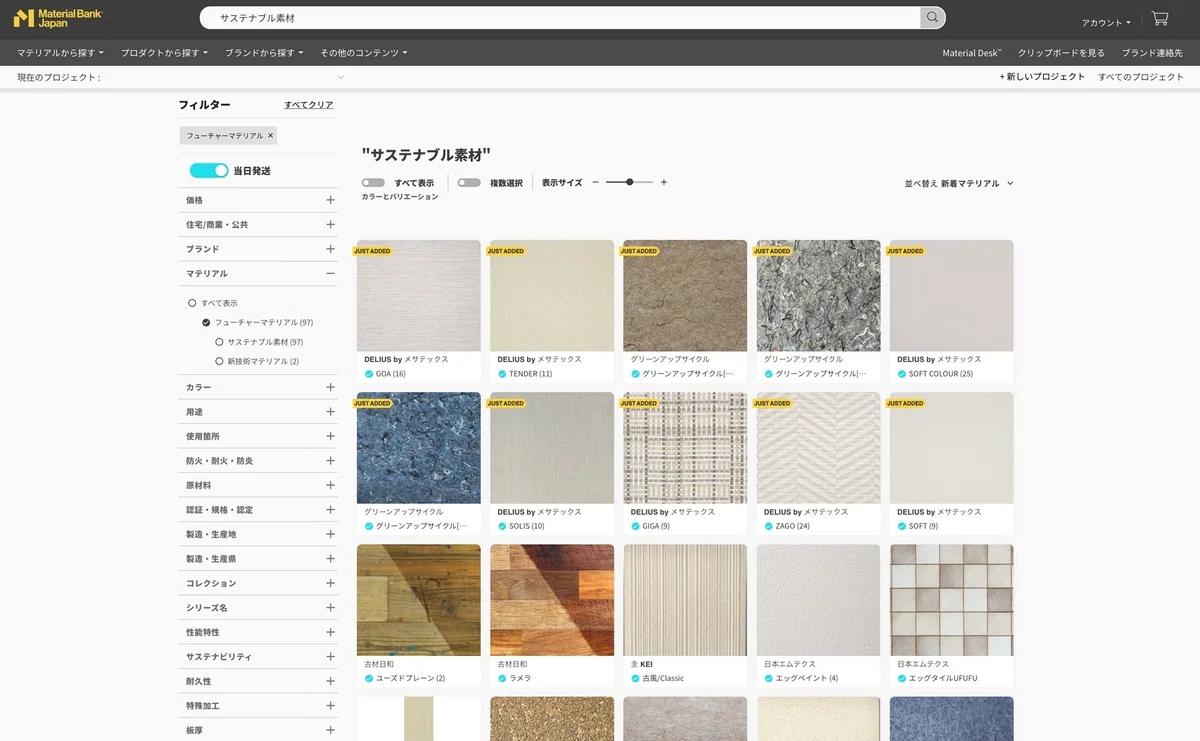Click the verified check icon beside GOA (16)
This screenshot has width=1200, height=741.
[369, 373]
